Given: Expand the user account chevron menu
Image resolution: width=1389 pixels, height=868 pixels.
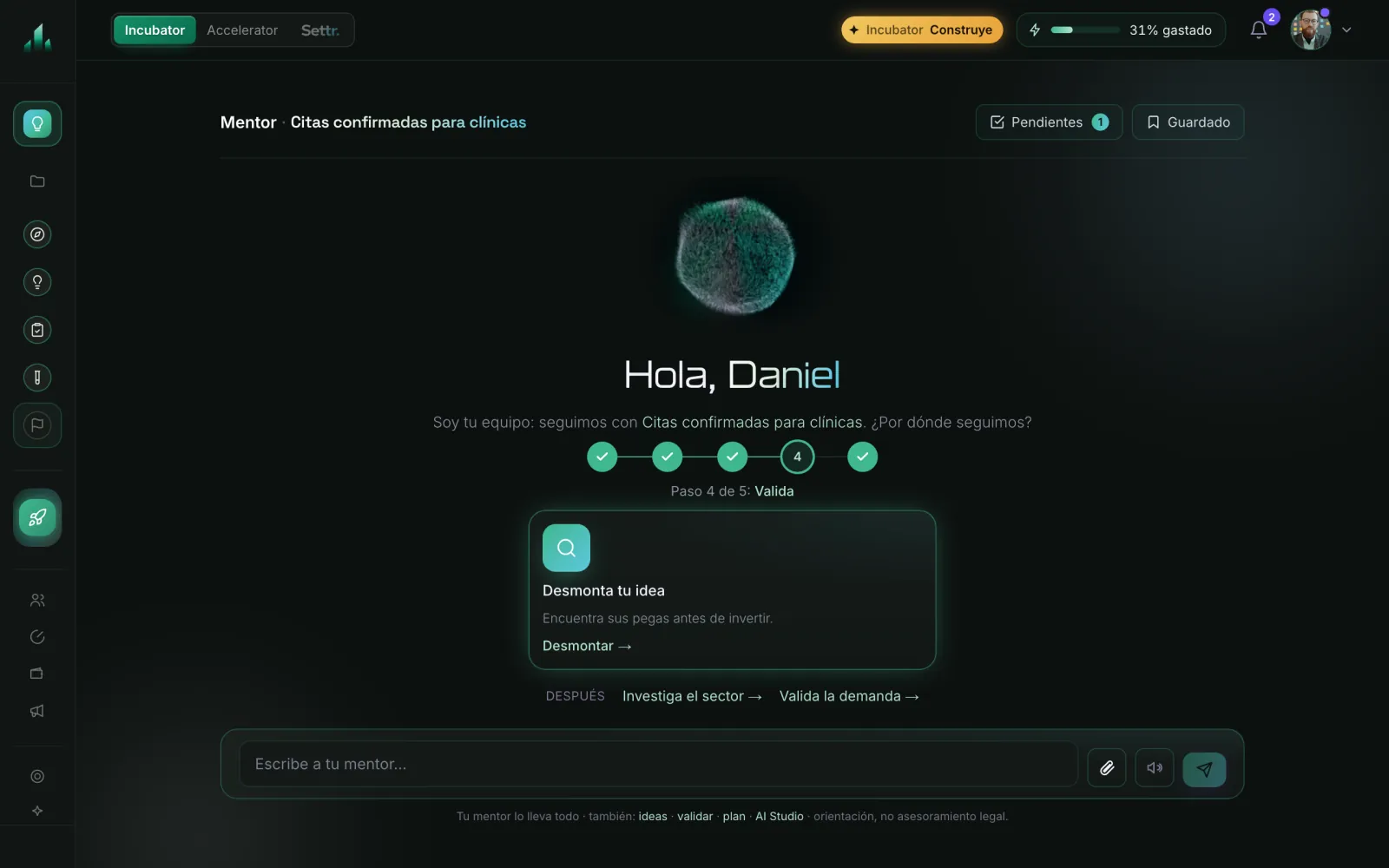Looking at the screenshot, I should pyautogui.click(x=1346, y=30).
